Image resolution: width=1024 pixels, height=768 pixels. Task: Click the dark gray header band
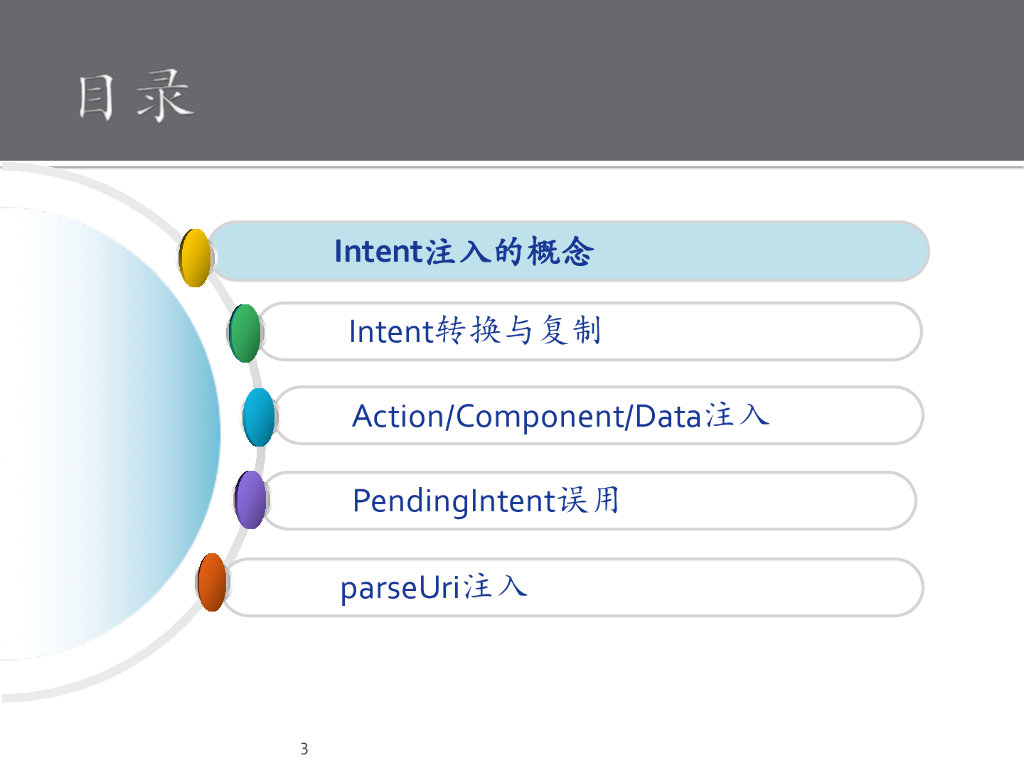coord(600,80)
